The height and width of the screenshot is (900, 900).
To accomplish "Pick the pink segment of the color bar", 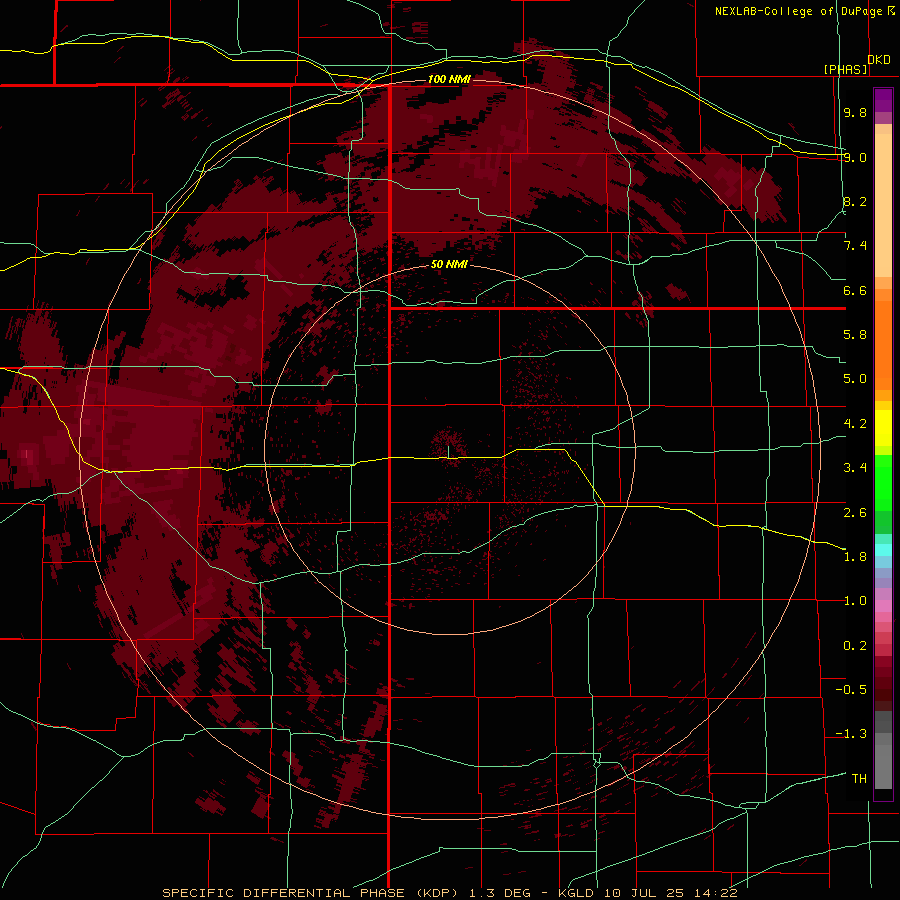I will tap(883, 606).
